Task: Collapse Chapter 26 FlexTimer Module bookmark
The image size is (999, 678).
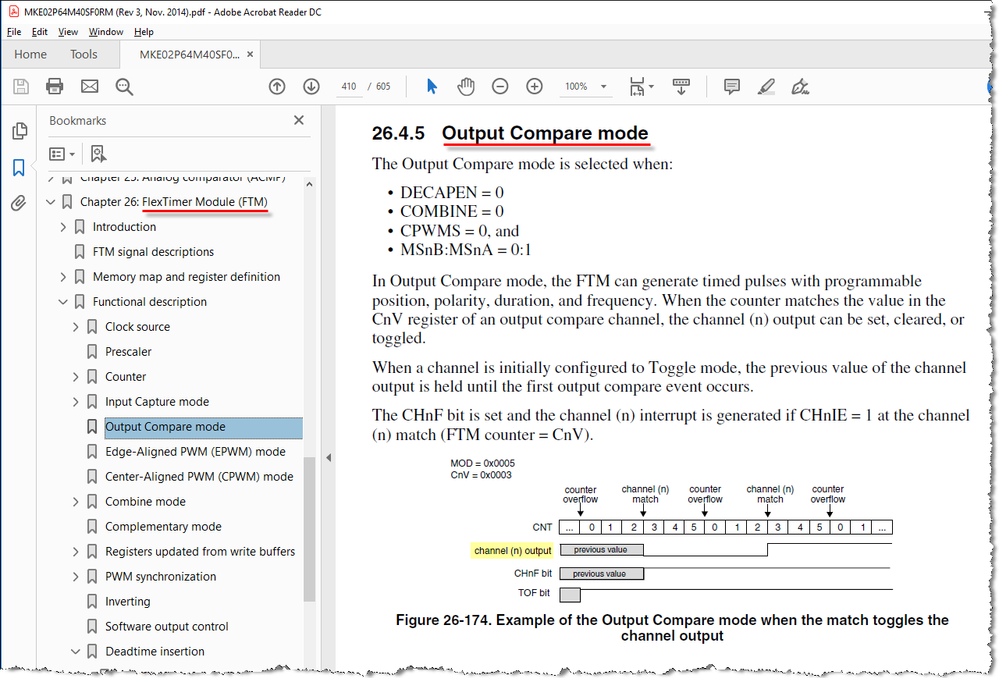Action: pyautogui.click(x=50, y=202)
